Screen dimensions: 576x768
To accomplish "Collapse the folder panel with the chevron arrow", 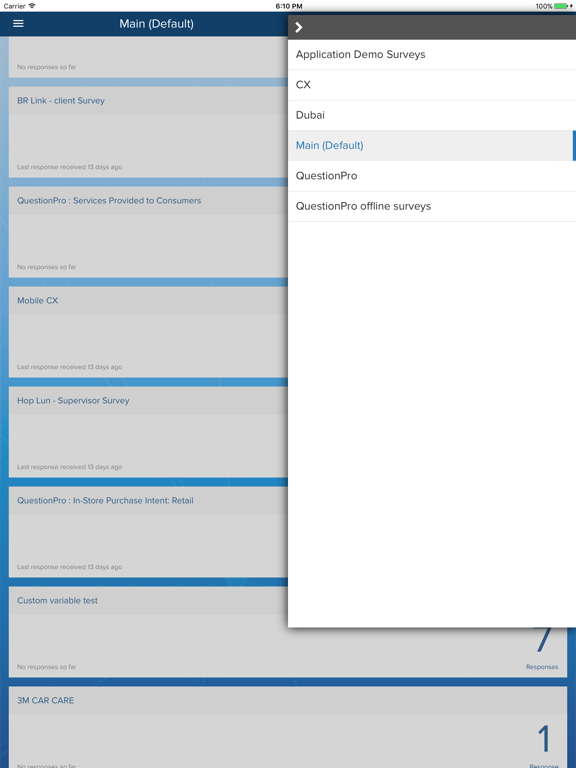I will (299, 27).
